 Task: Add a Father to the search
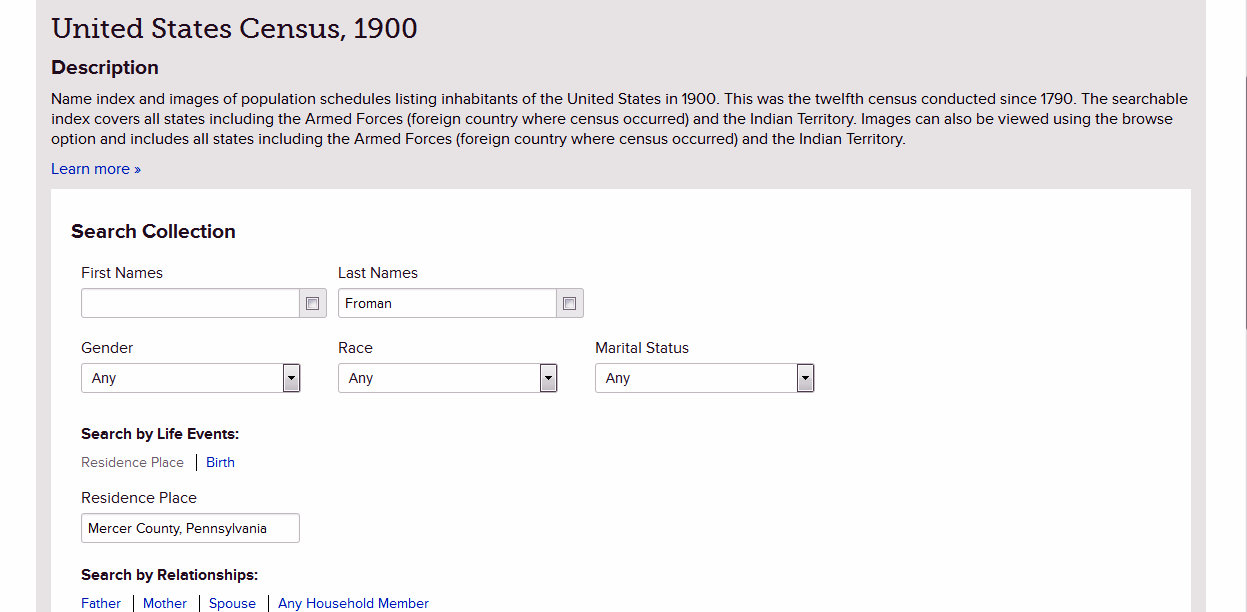point(101,603)
